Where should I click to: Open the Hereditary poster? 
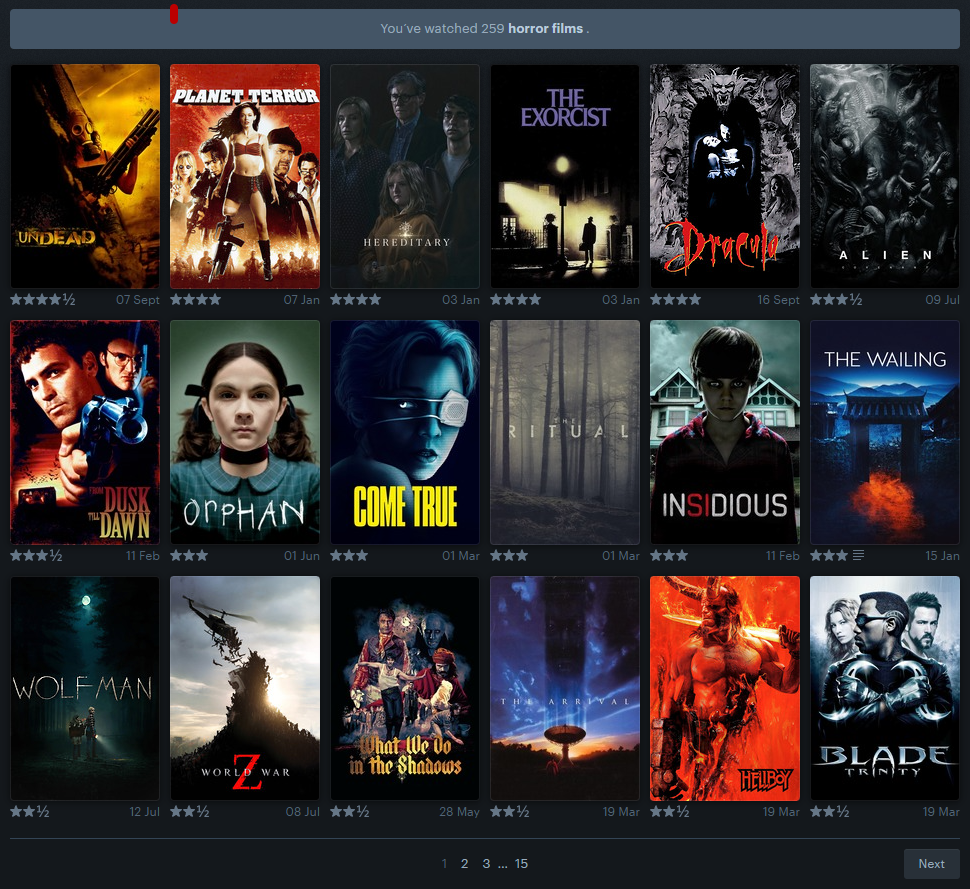(405, 176)
